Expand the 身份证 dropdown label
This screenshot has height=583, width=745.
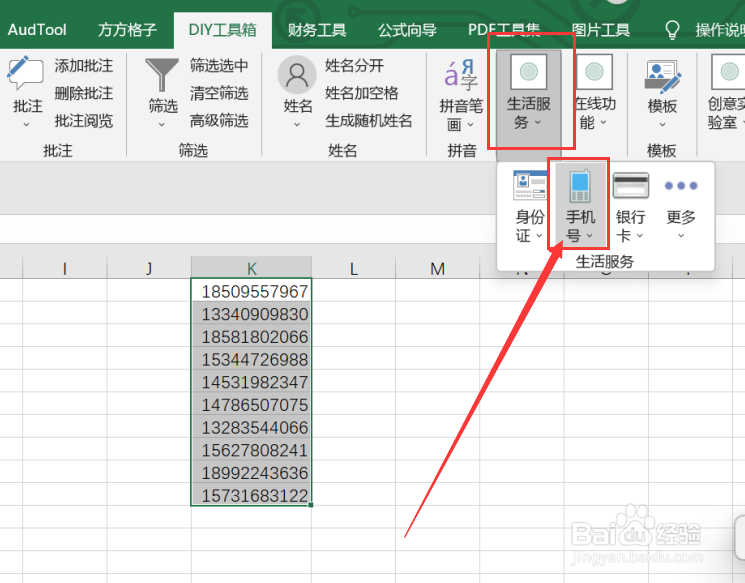click(530, 226)
